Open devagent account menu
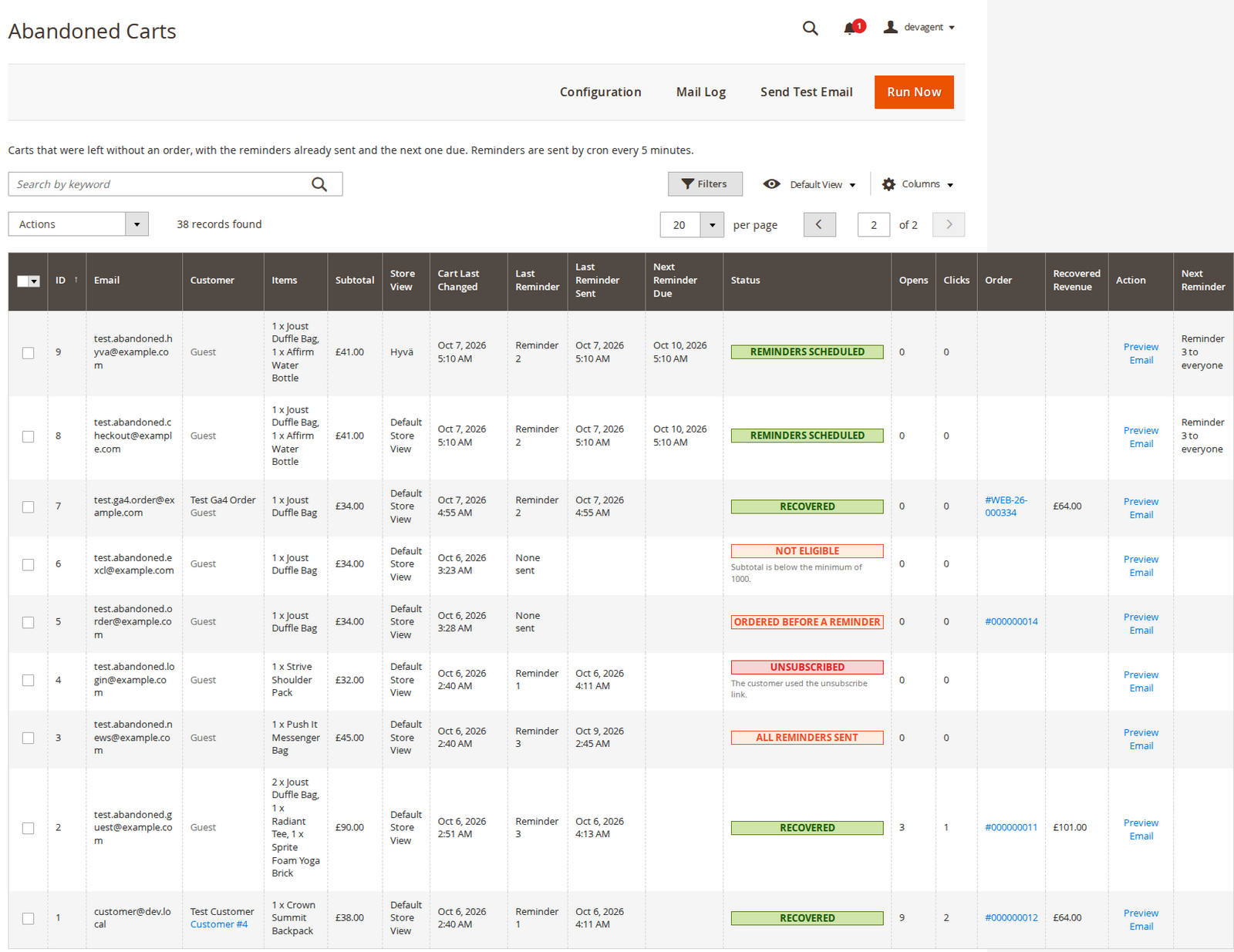This screenshot has width=1234, height=952. pos(919,27)
